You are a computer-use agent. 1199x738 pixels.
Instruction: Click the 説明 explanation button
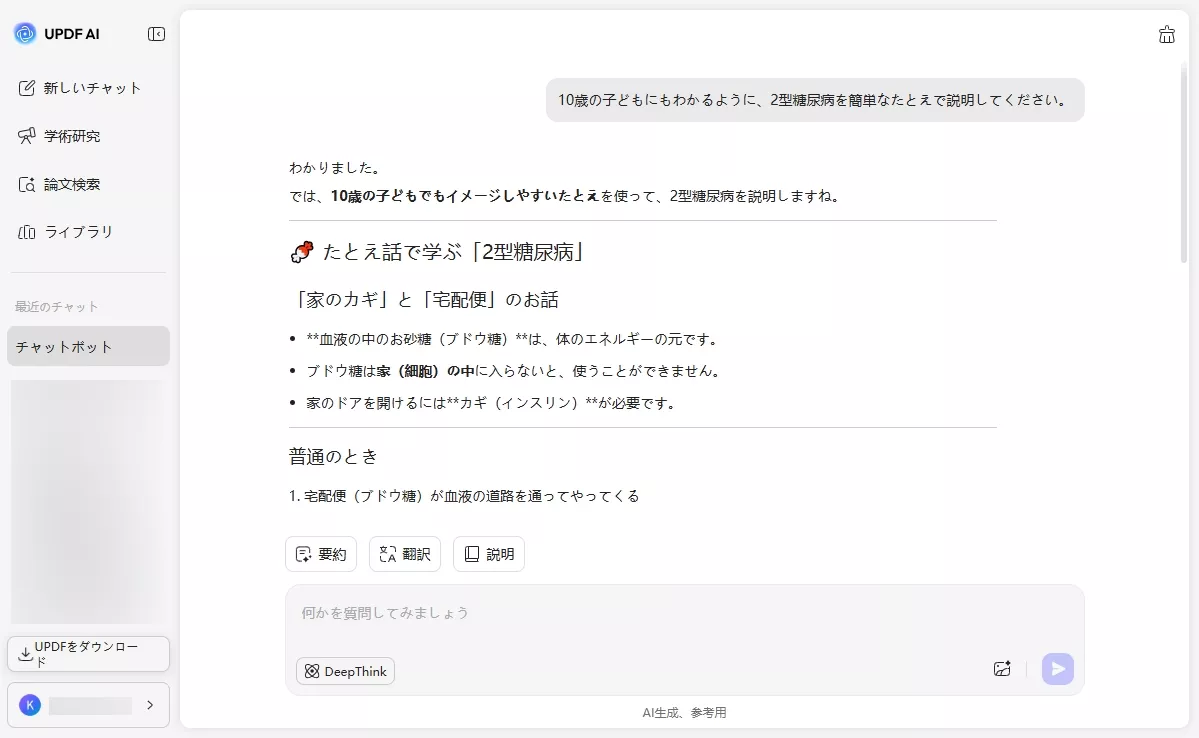488,553
